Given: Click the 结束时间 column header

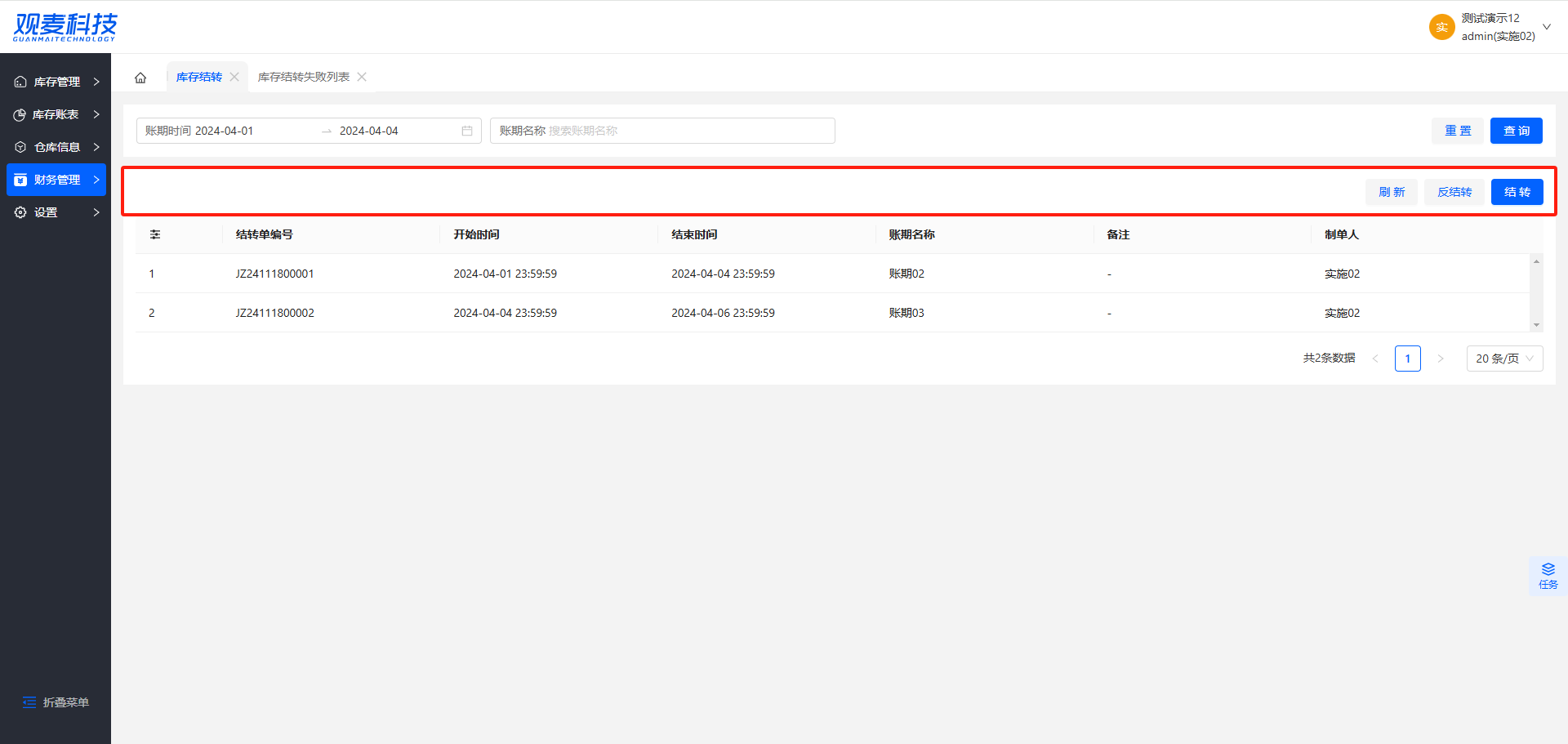Looking at the screenshot, I should (x=694, y=234).
